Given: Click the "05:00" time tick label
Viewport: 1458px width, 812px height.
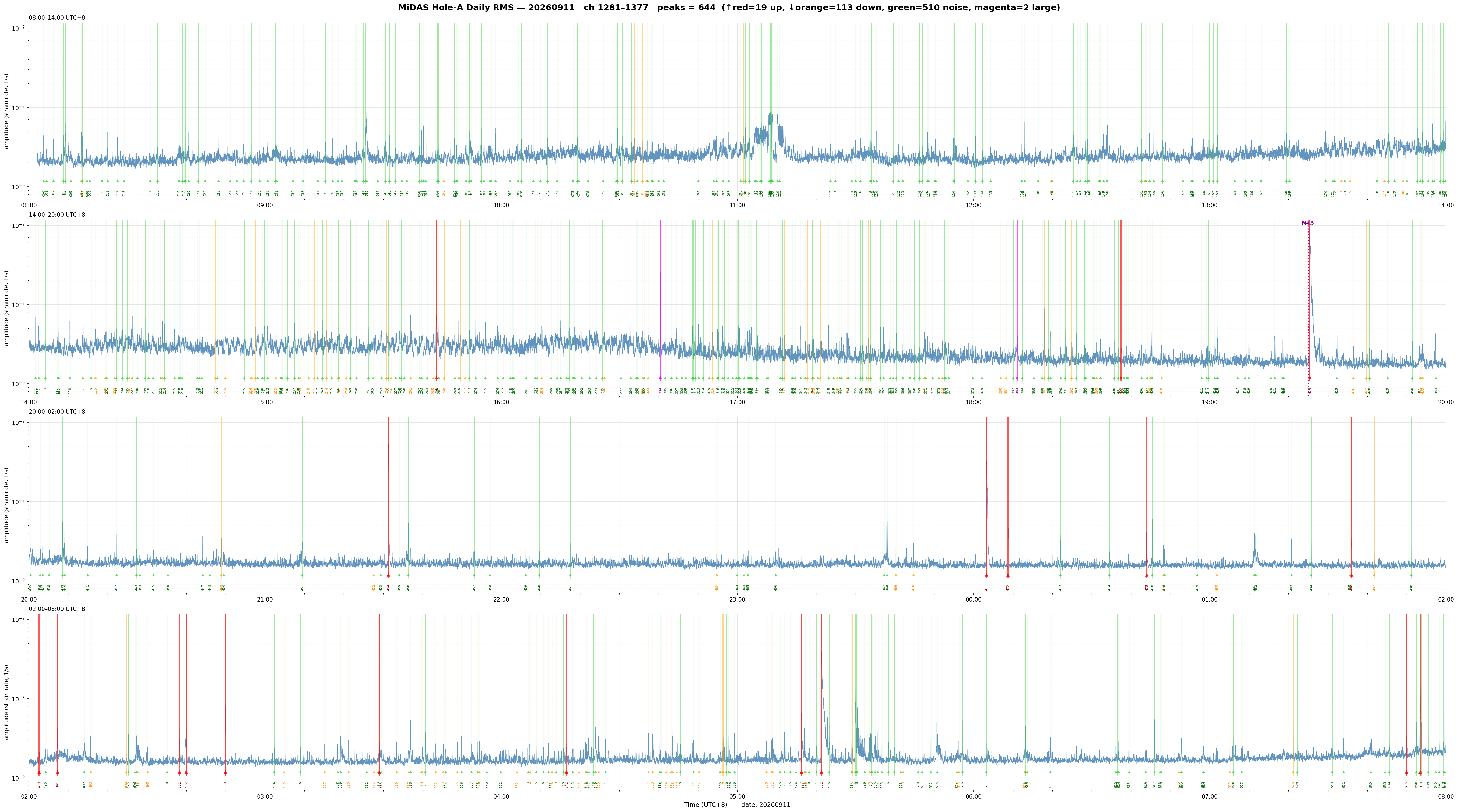Looking at the screenshot, I should coord(737,797).
